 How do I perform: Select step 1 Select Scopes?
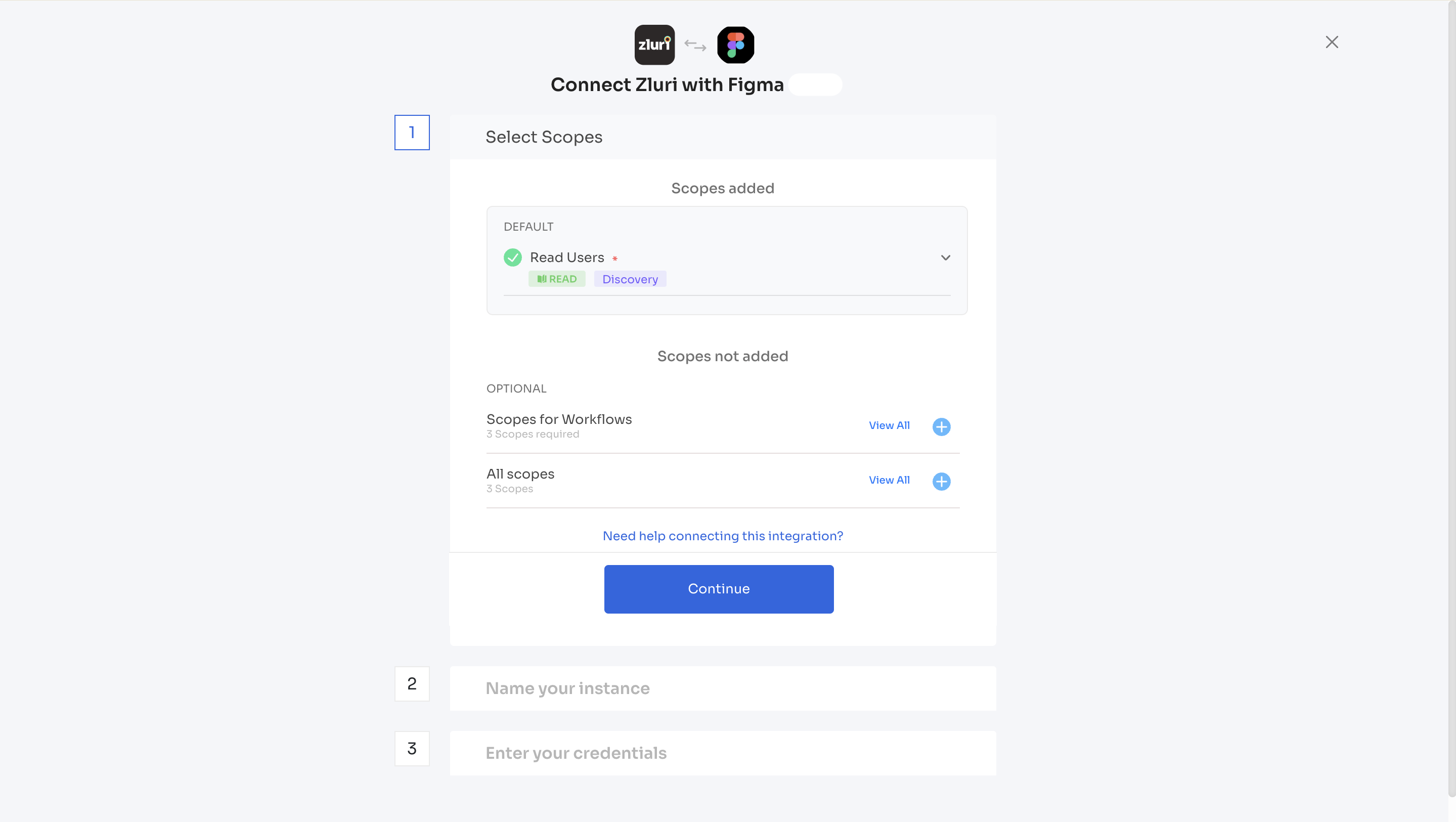[412, 133]
